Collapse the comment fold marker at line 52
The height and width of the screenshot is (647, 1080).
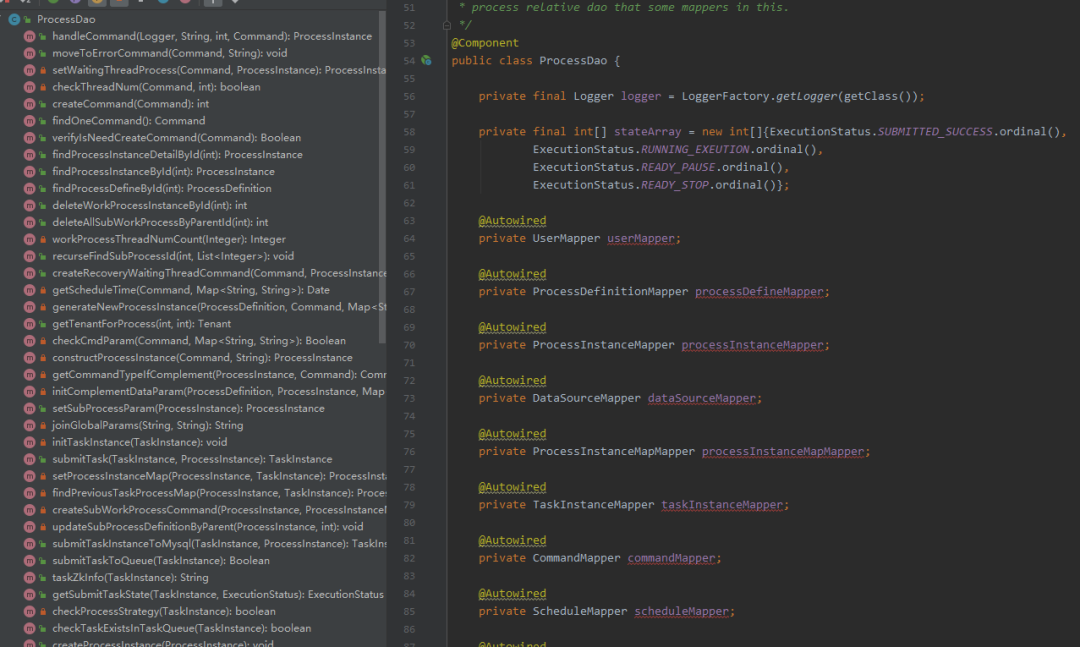coord(446,25)
